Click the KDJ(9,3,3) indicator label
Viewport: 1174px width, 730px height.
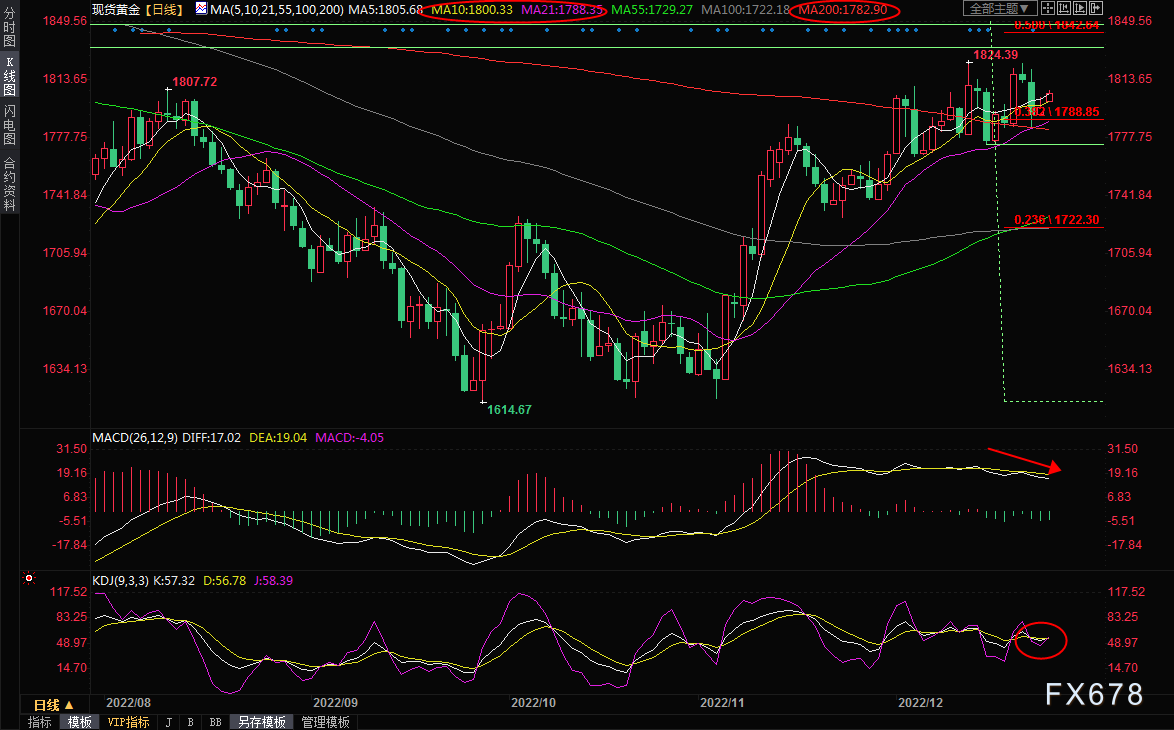(121, 580)
